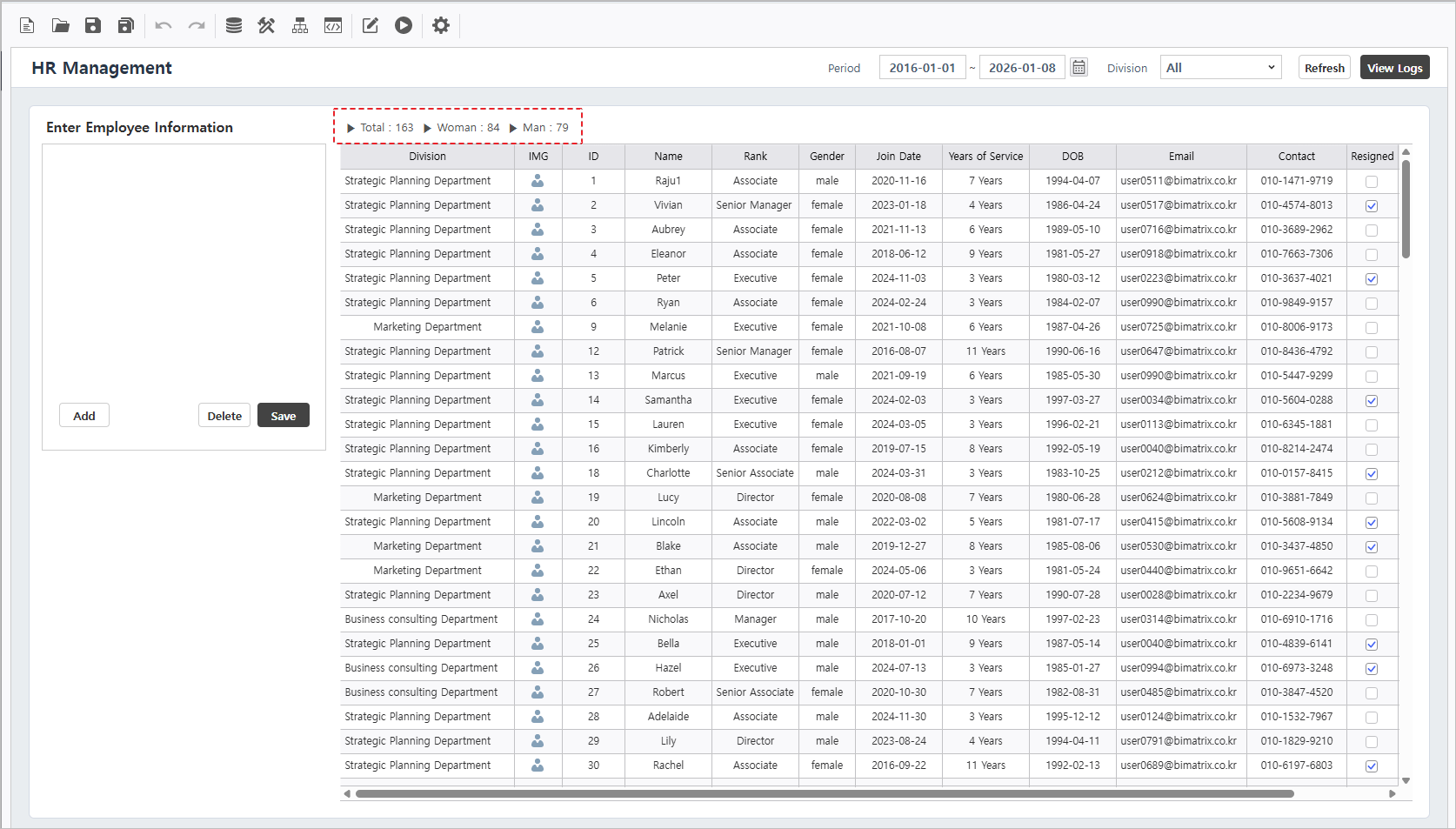The image size is (1456, 829).
Task: Sort by Join Date column header
Action: click(x=898, y=157)
